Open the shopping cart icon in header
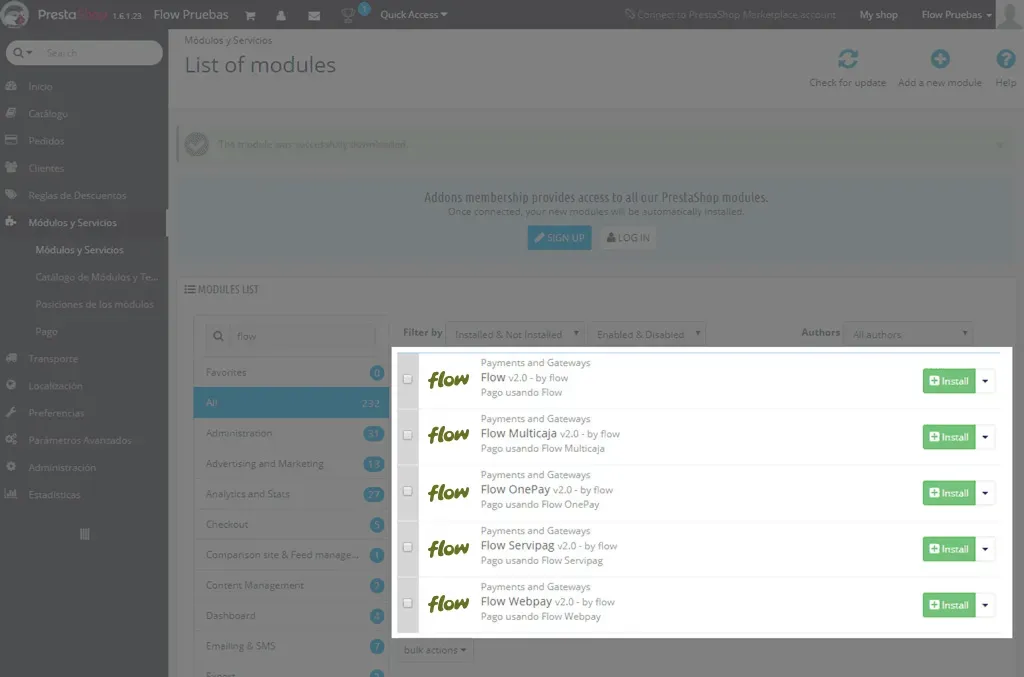The height and width of the screenshot is (677, 1024). tap(250, 15)
